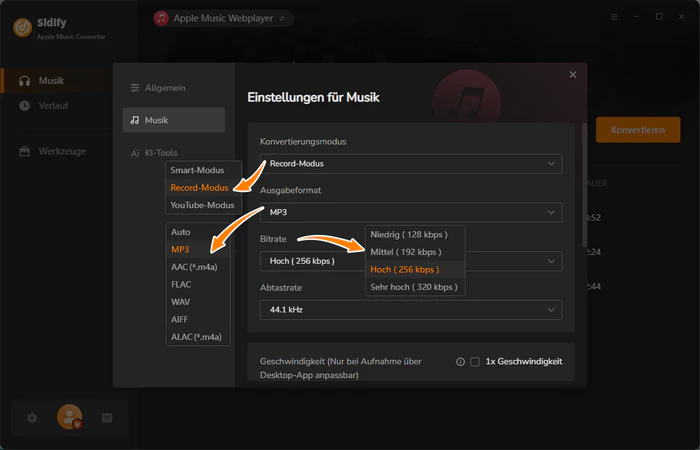Viewport: 700px width, 450px height.
Task: Click the settings dialog vertical scrollbar
Action: coord(584,184)
